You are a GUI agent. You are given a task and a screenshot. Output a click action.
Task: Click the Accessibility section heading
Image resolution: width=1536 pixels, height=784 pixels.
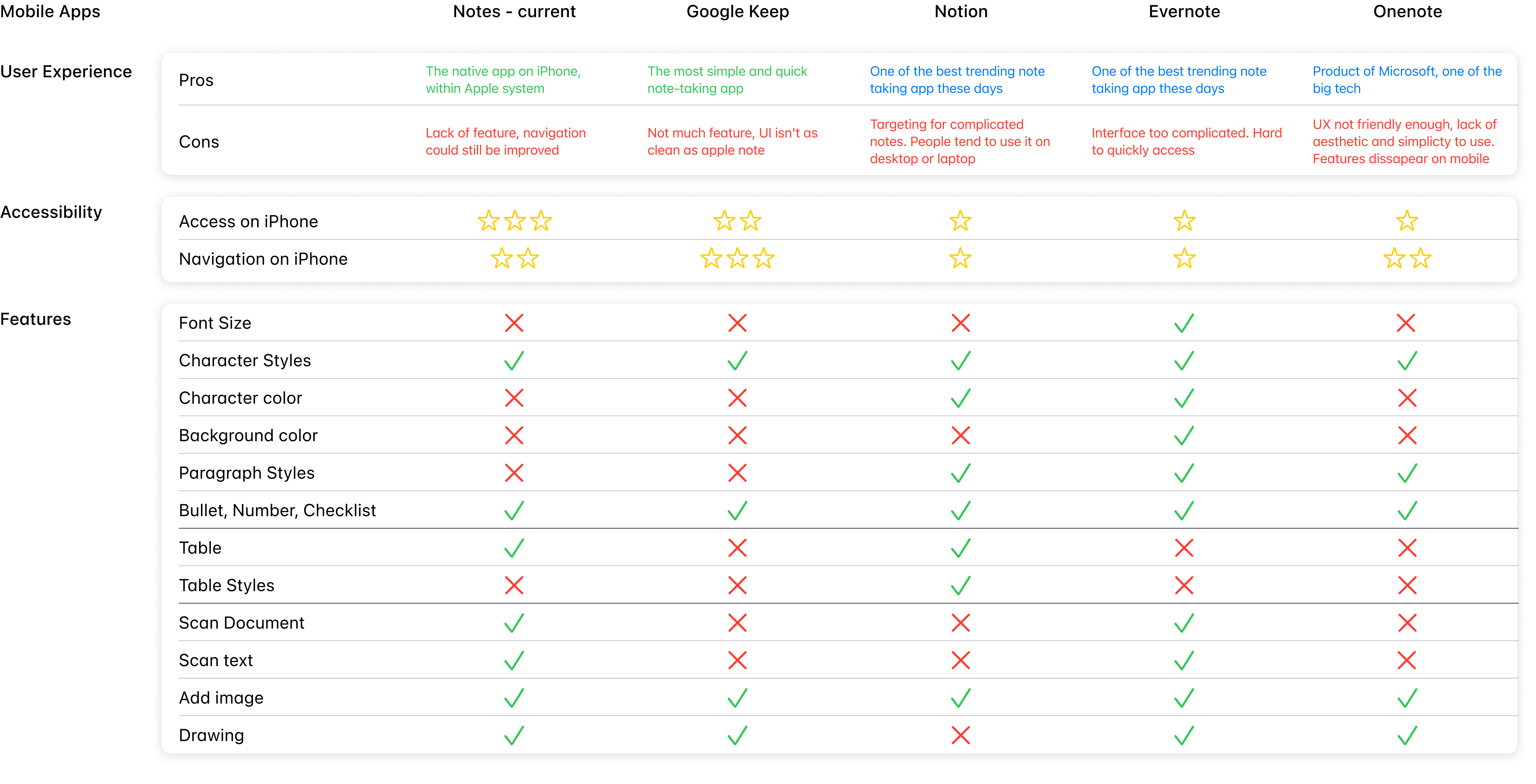[51, 212]
